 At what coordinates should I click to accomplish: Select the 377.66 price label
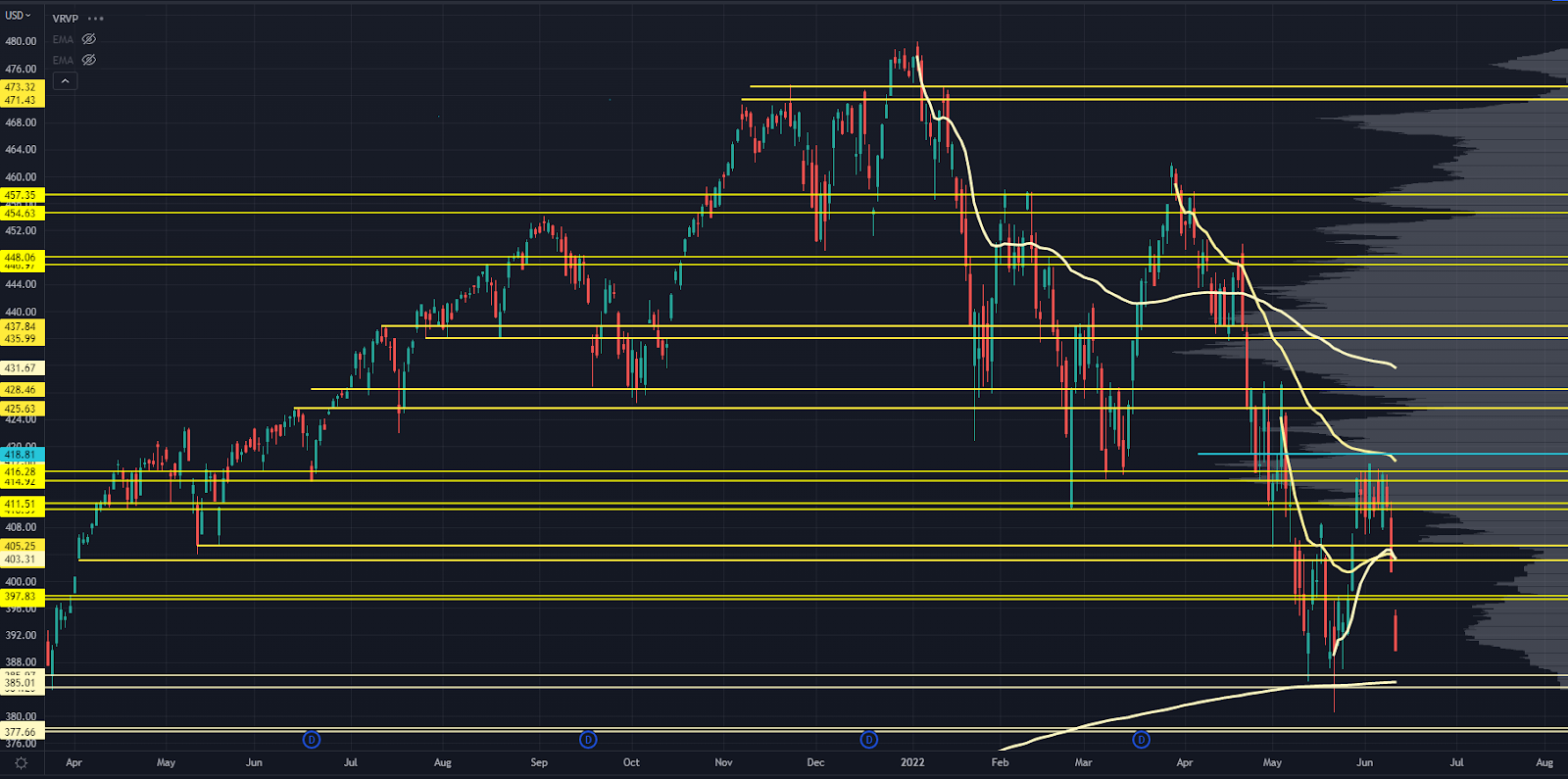[x=21, y=732]
